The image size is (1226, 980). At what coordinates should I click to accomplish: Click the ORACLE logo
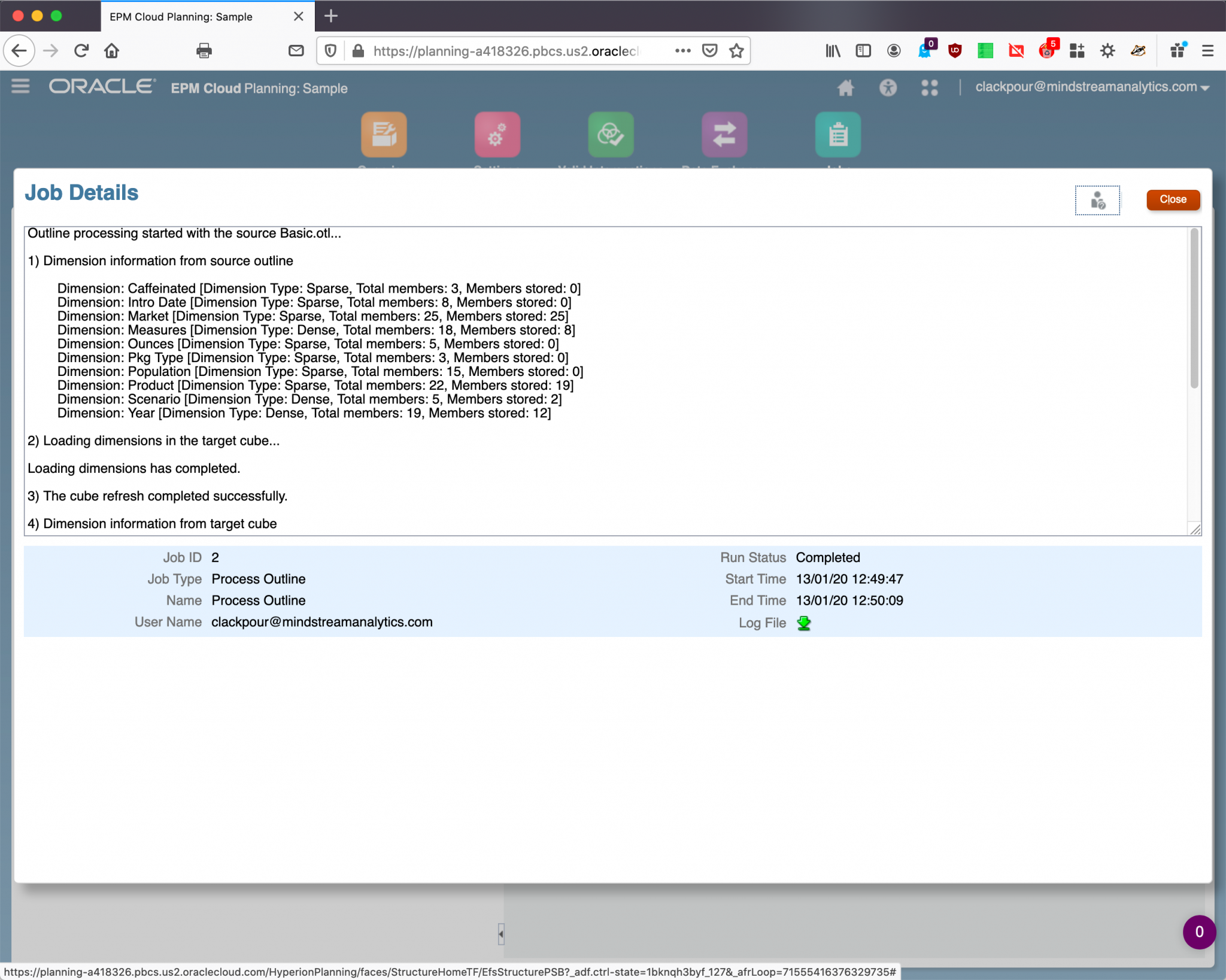pyautogui.click(x=102, y=87)
